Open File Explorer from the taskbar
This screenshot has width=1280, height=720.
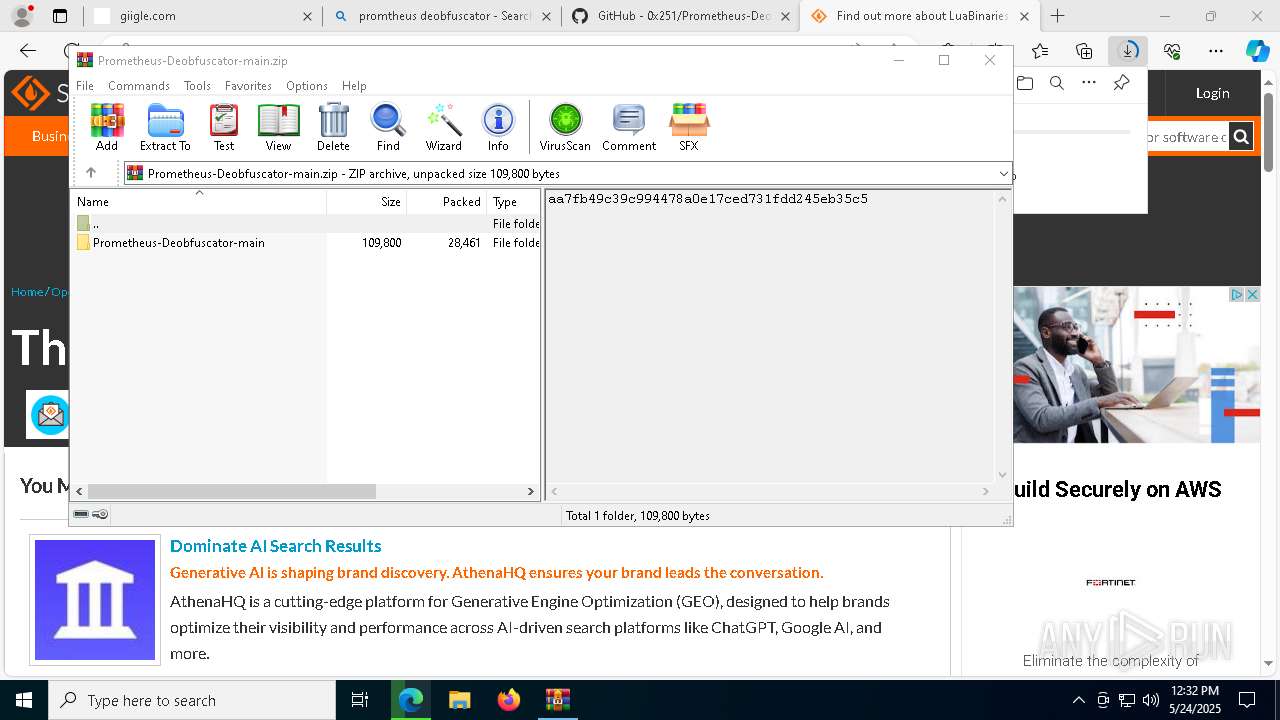pos(459,700)
